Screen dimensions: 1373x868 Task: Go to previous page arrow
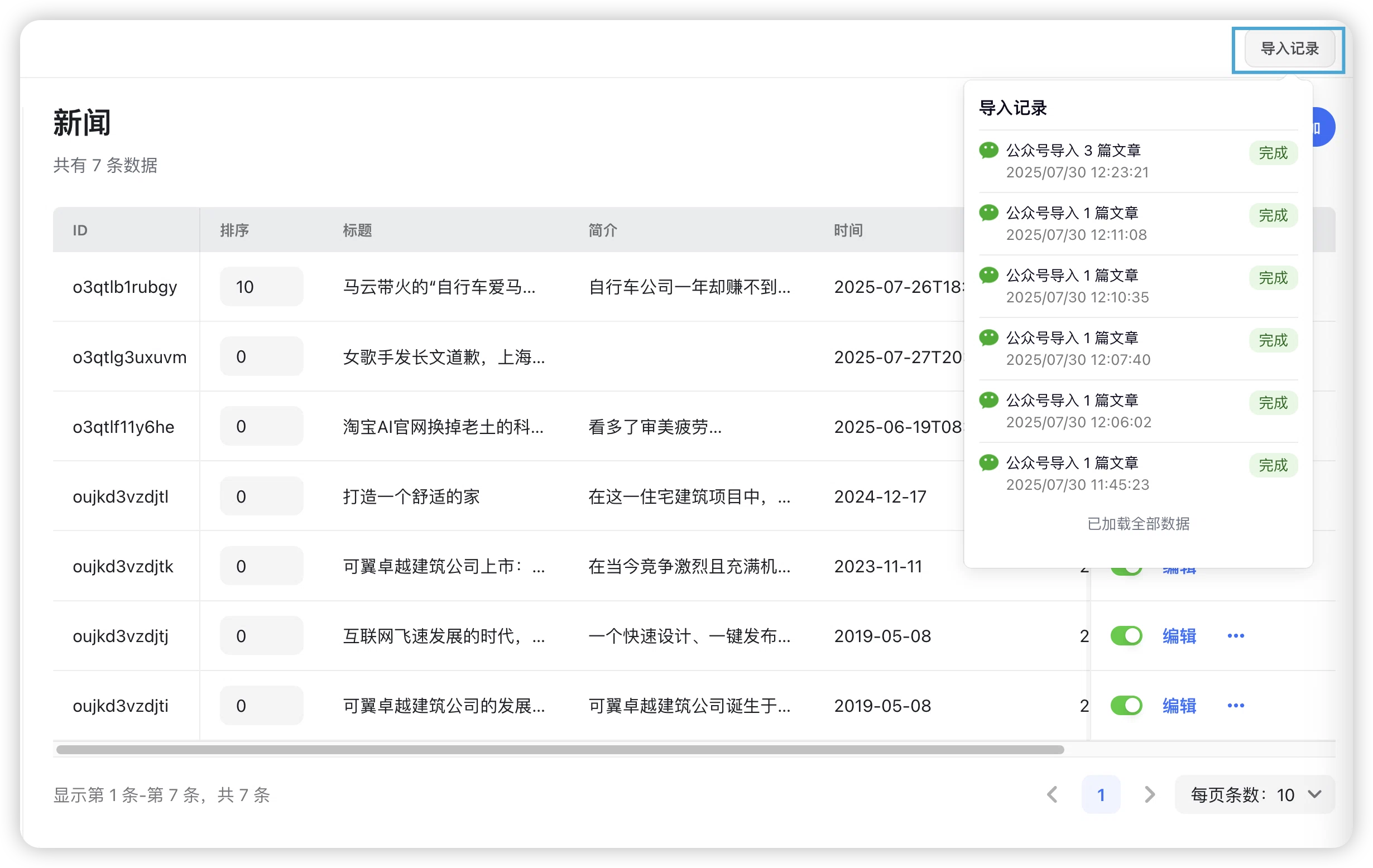[1053, 794]
